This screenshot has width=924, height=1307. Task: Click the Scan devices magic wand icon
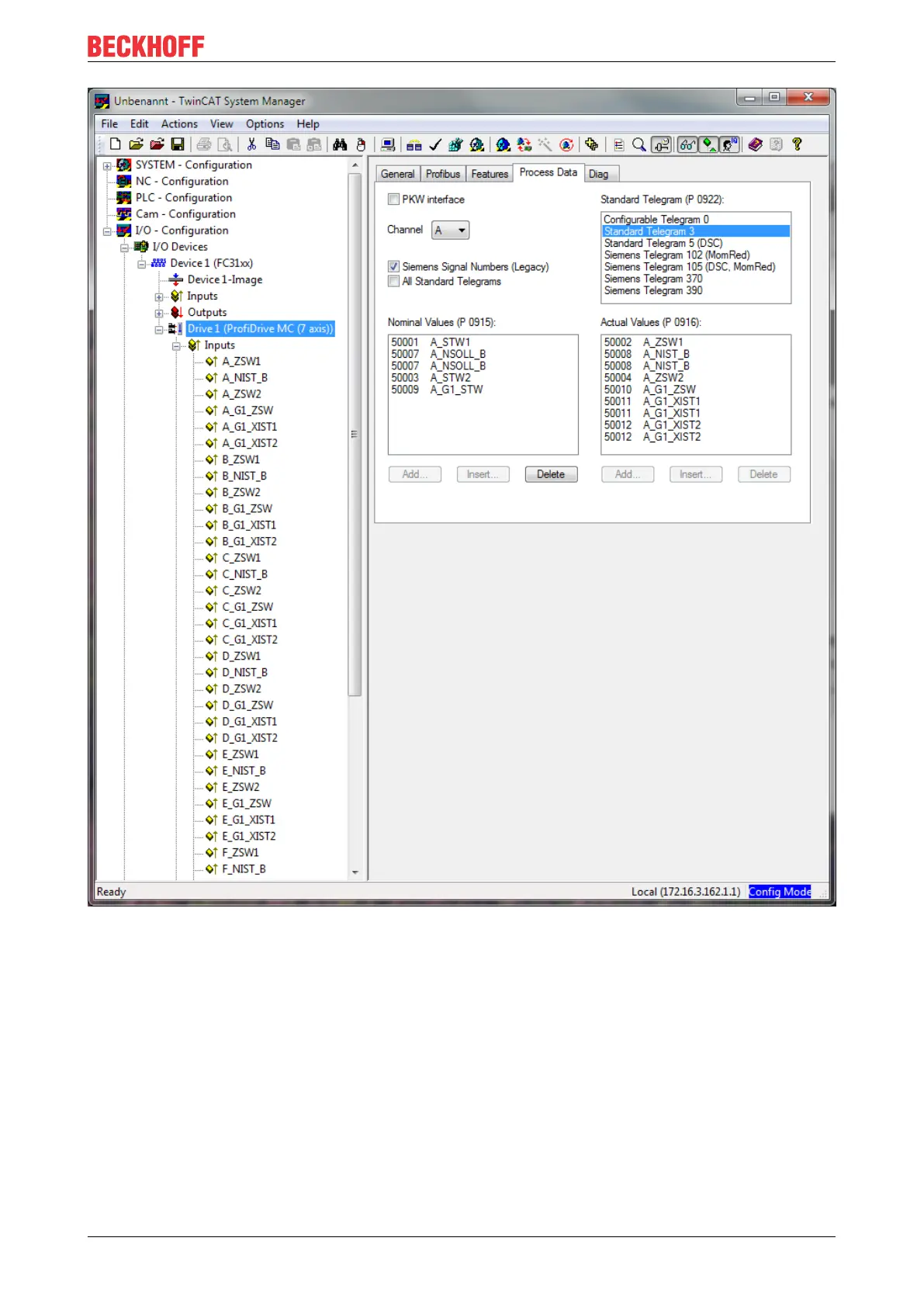pyautogui.click(x=545, y=144)
